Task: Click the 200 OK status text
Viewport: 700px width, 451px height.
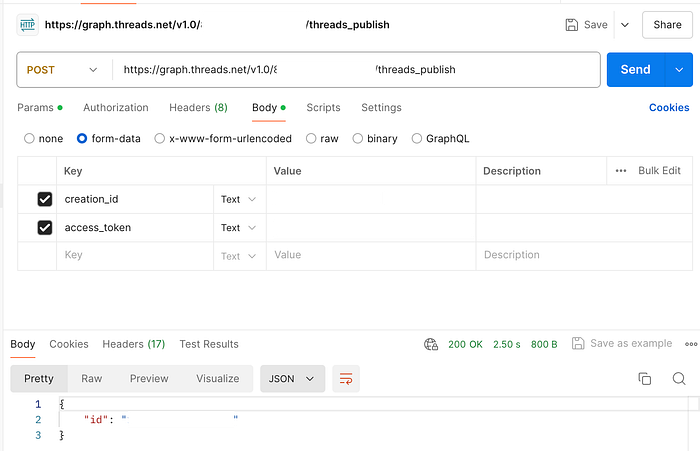Action: point(465,344)
